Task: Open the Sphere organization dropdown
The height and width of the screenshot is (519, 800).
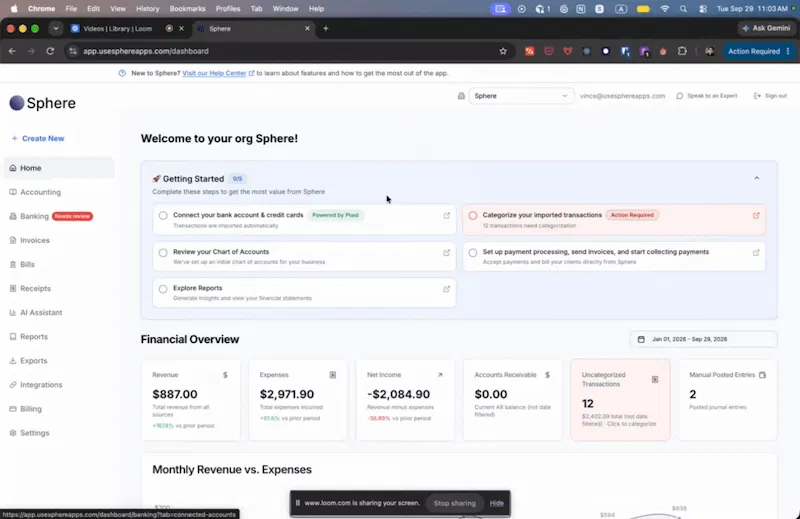Action: (520, 96)
